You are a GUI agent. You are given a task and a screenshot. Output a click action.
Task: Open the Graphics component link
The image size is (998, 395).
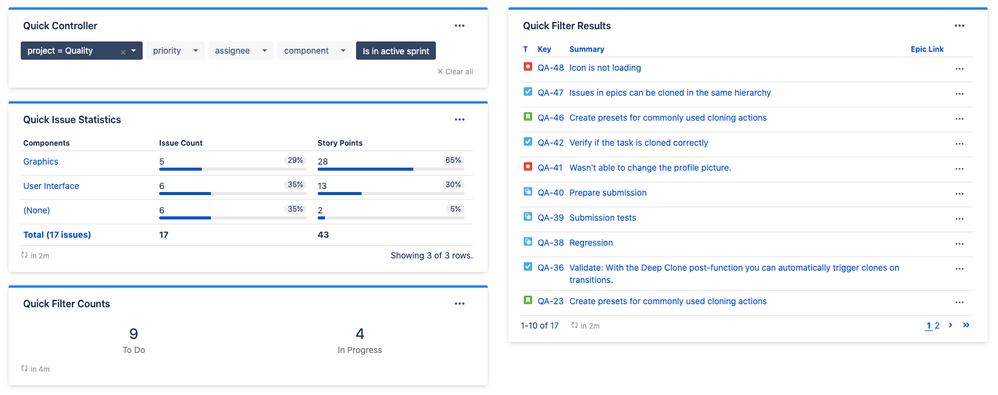41,162
